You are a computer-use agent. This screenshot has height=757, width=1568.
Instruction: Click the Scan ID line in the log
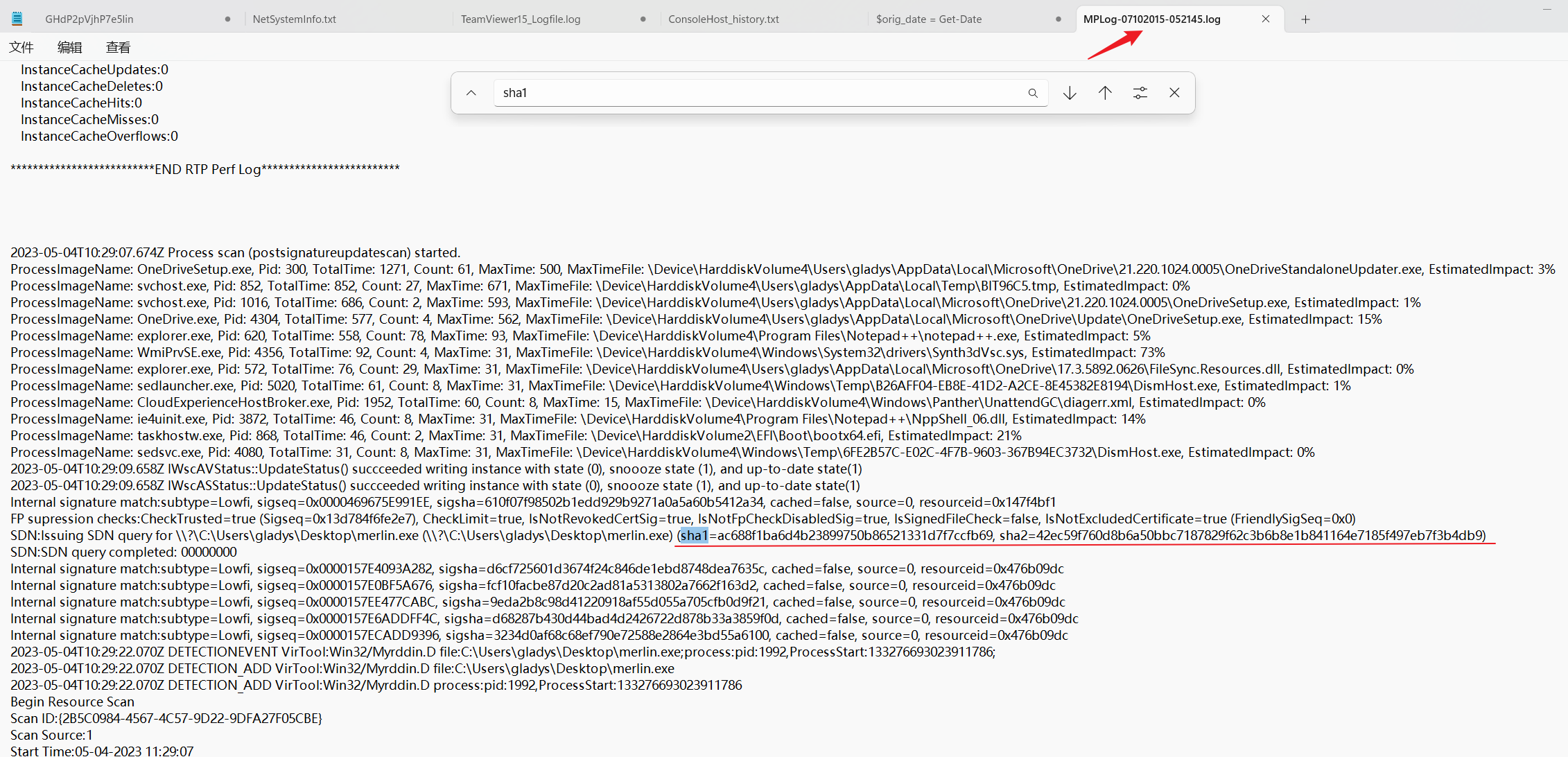click(166, 718)
